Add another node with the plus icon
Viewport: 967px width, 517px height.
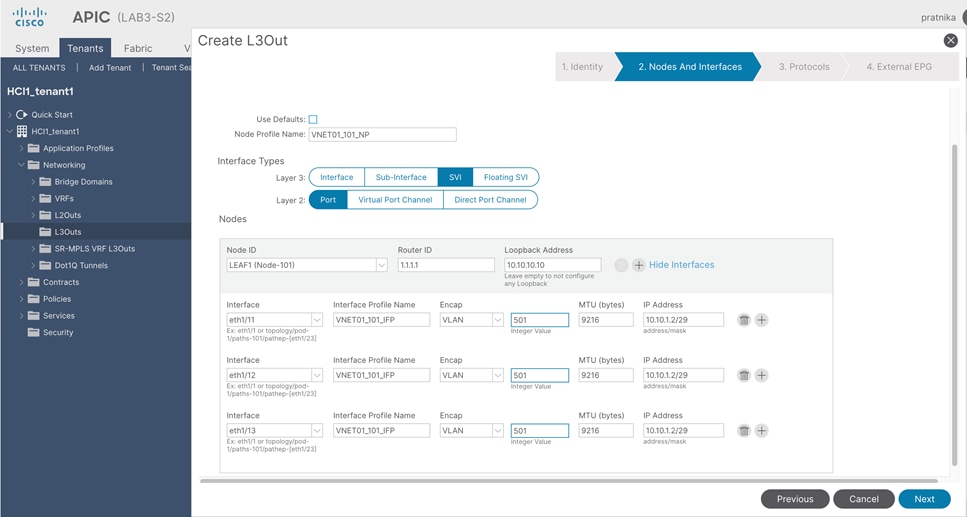point(639,265)
